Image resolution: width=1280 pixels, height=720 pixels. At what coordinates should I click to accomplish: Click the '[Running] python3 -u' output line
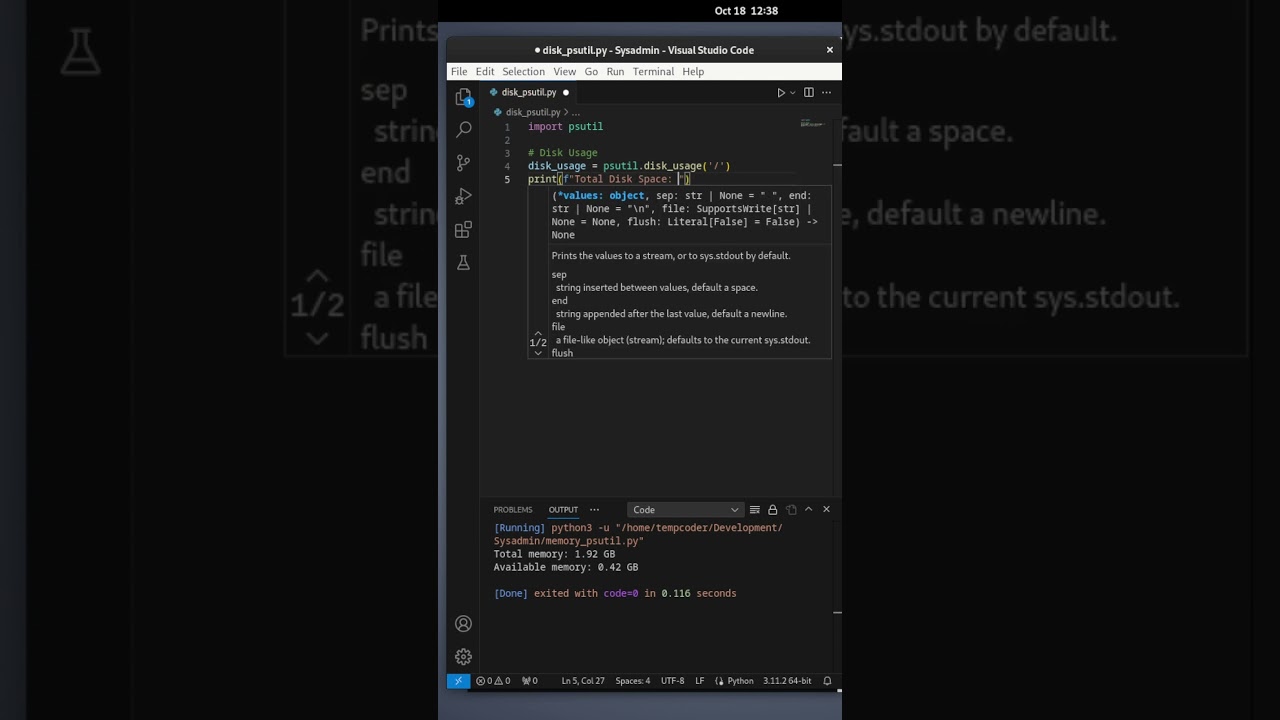point(638,534)
